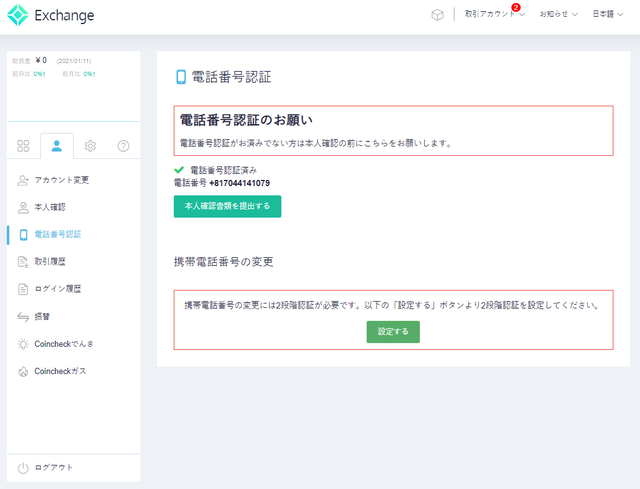Expand the お知らせ menu
The height and width of the screenshot is (489, 640).
[558, 14]
